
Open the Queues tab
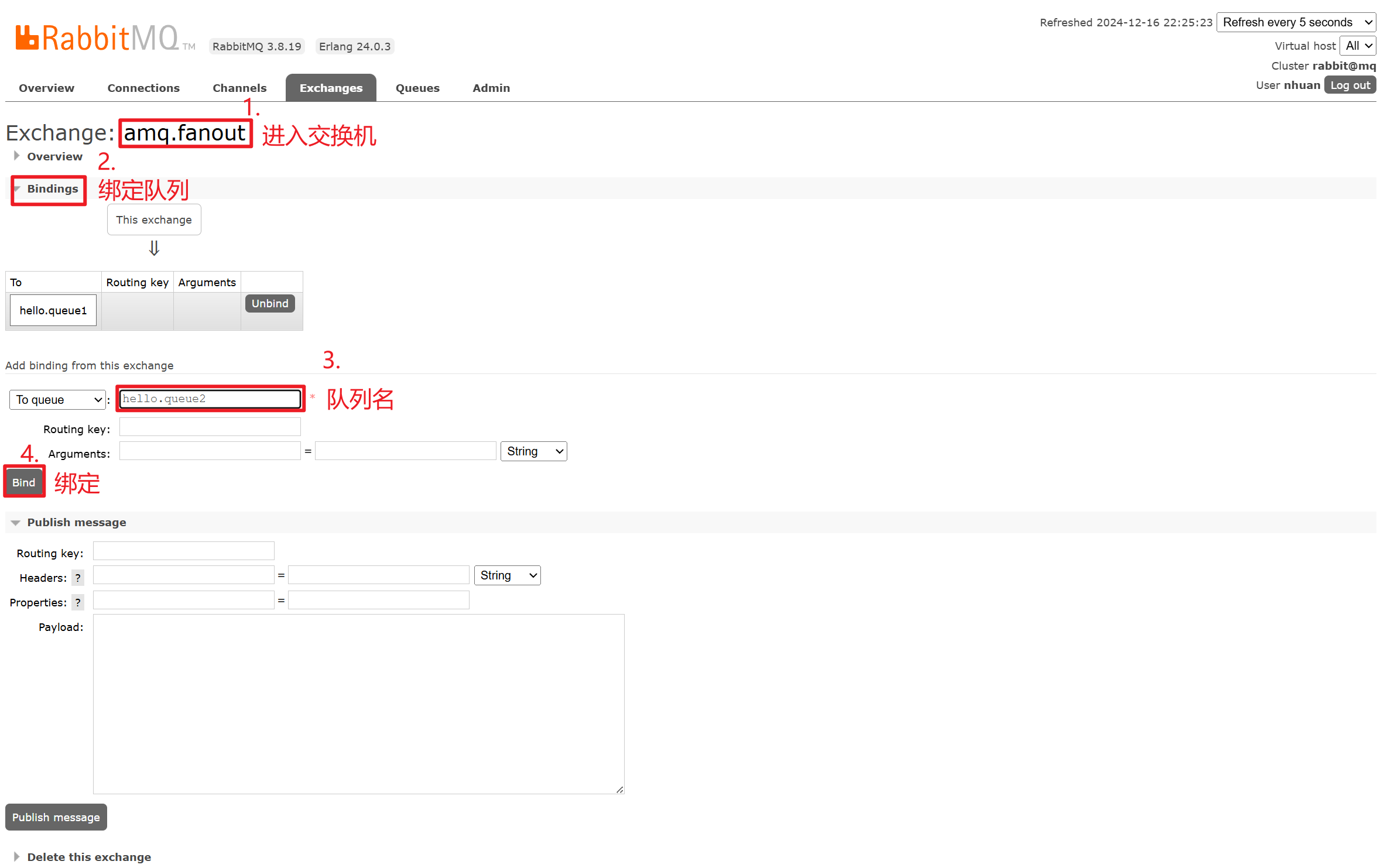417,88
